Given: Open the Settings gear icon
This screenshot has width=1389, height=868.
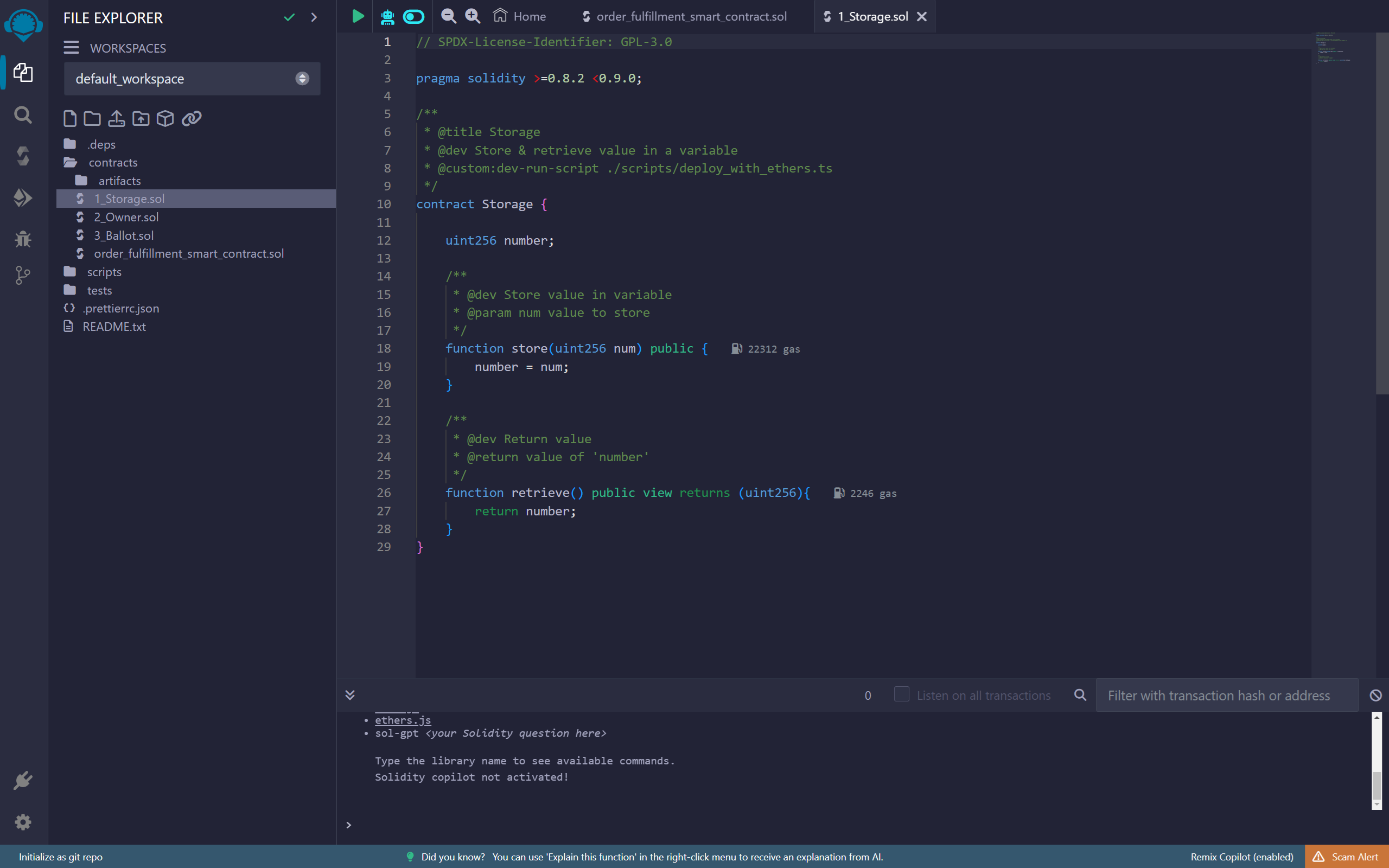Looking at the screenshot, I should click(x=23, y=822).
